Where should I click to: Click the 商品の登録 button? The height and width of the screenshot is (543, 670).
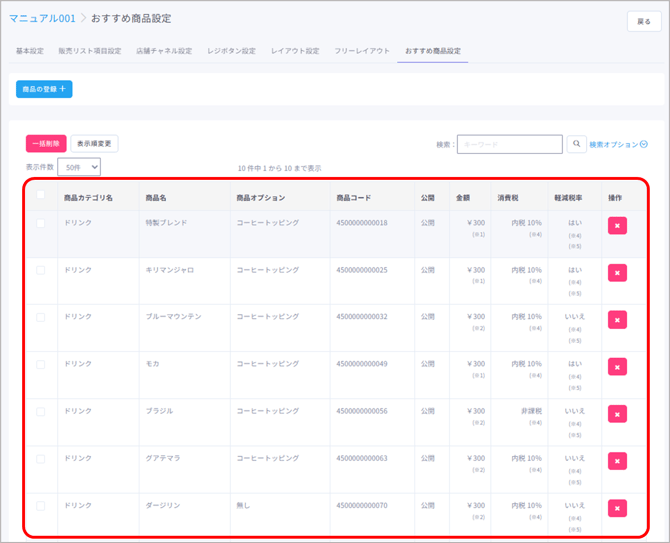click(x=44, y=89)
